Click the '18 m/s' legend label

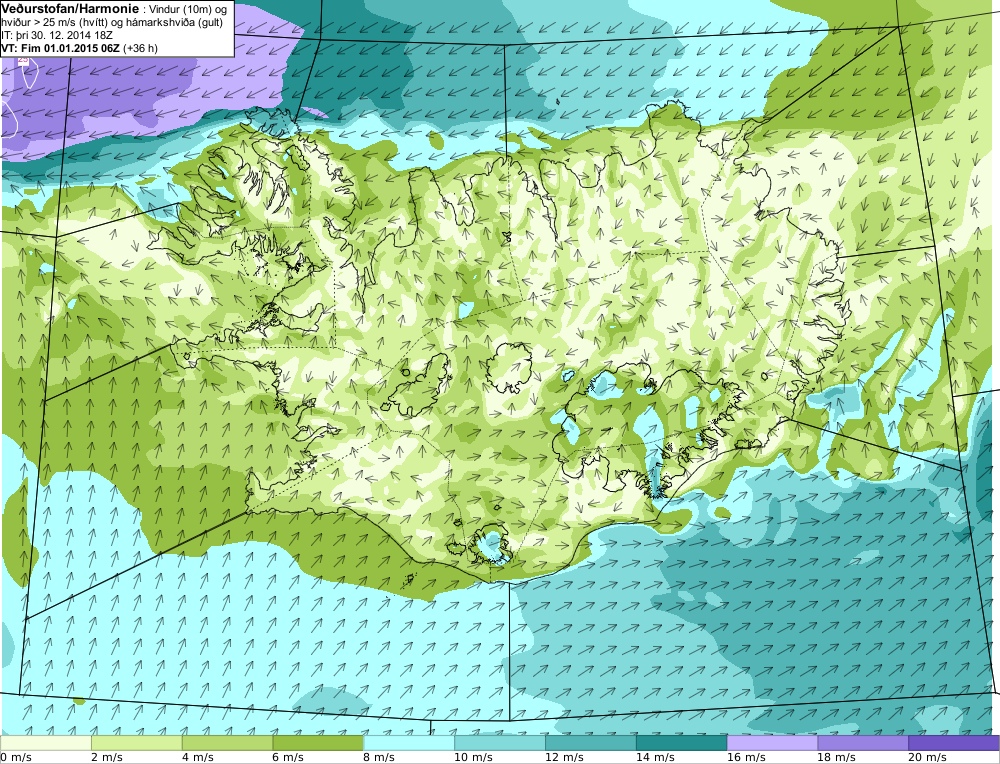point(836,757)
